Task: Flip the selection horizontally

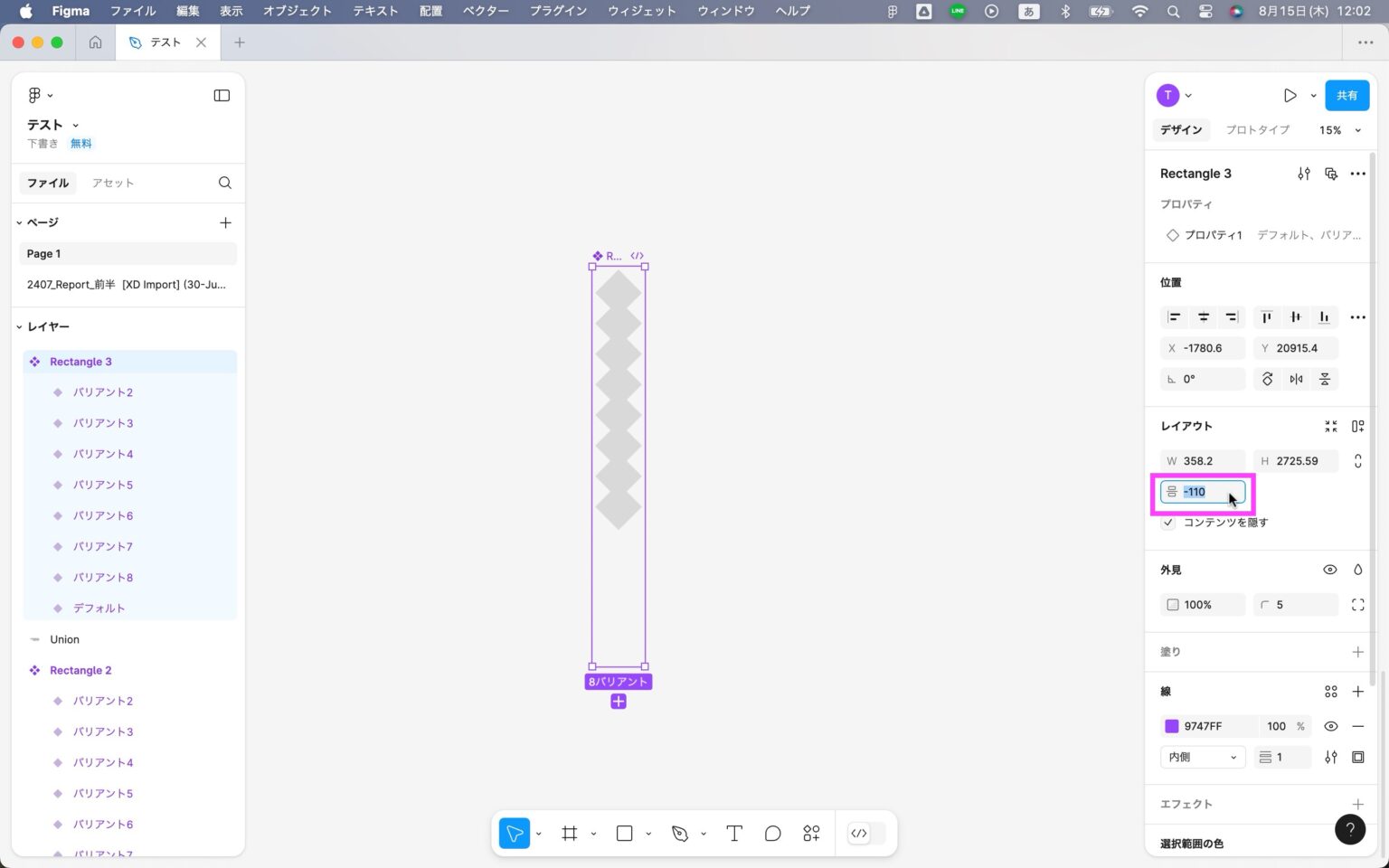Action: click(x=1296, y=379)
